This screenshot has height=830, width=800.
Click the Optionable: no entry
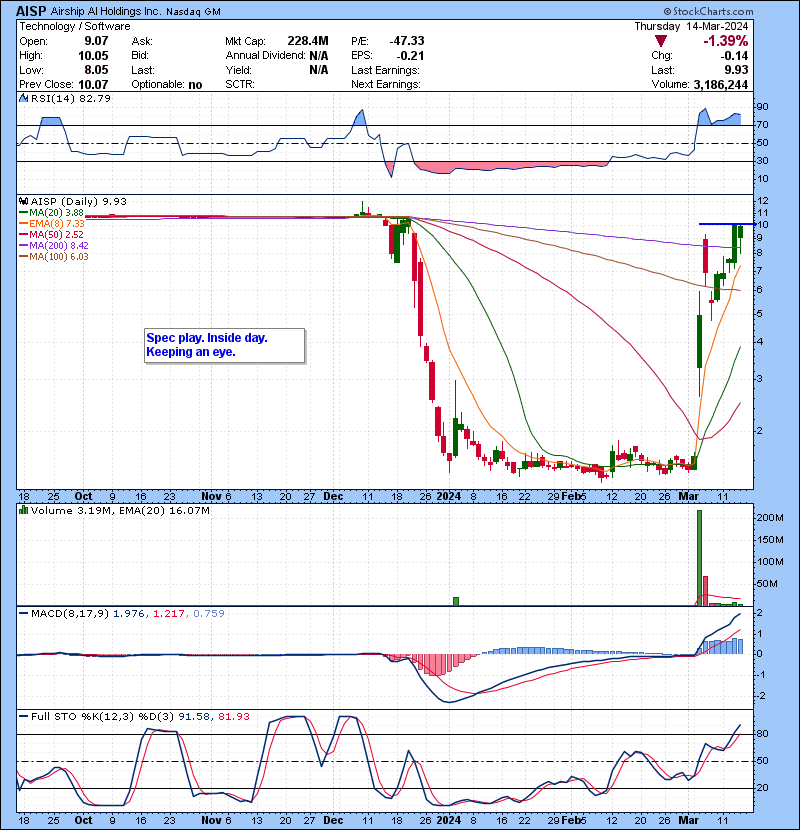click(x=167, y=85)
